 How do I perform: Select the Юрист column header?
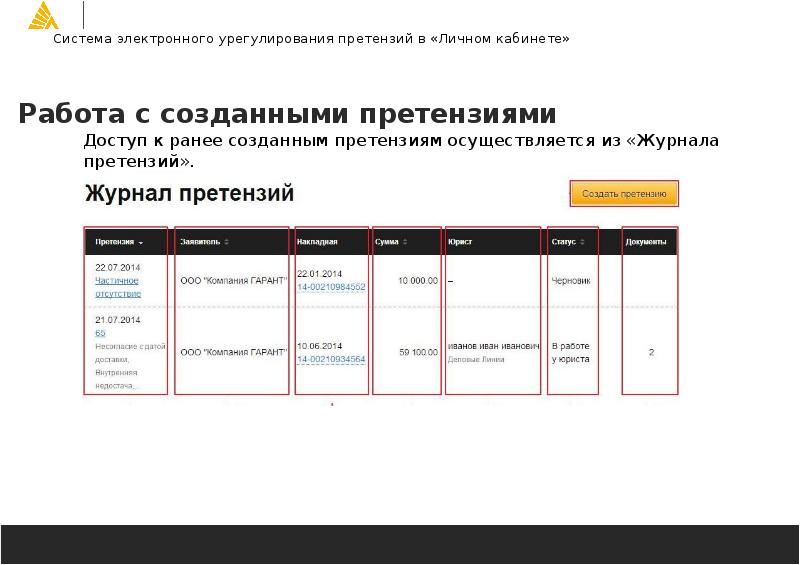(460, 242)
